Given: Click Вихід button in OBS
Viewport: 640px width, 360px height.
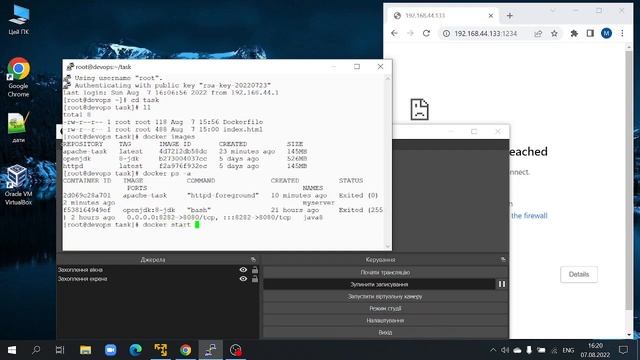Looking at the screenshot, I should pos(385,333).
